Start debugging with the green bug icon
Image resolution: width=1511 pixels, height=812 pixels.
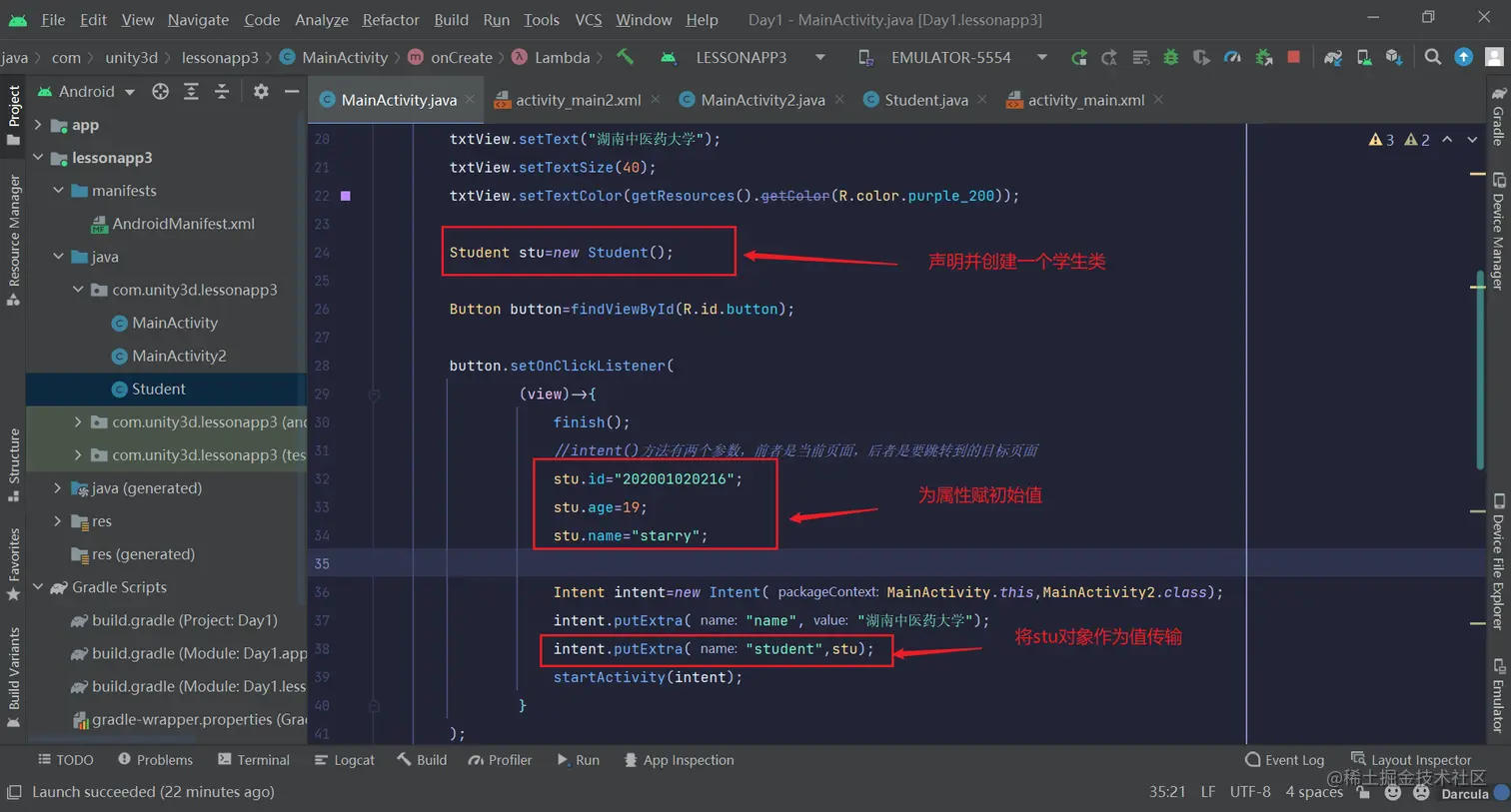point(1170,58)
